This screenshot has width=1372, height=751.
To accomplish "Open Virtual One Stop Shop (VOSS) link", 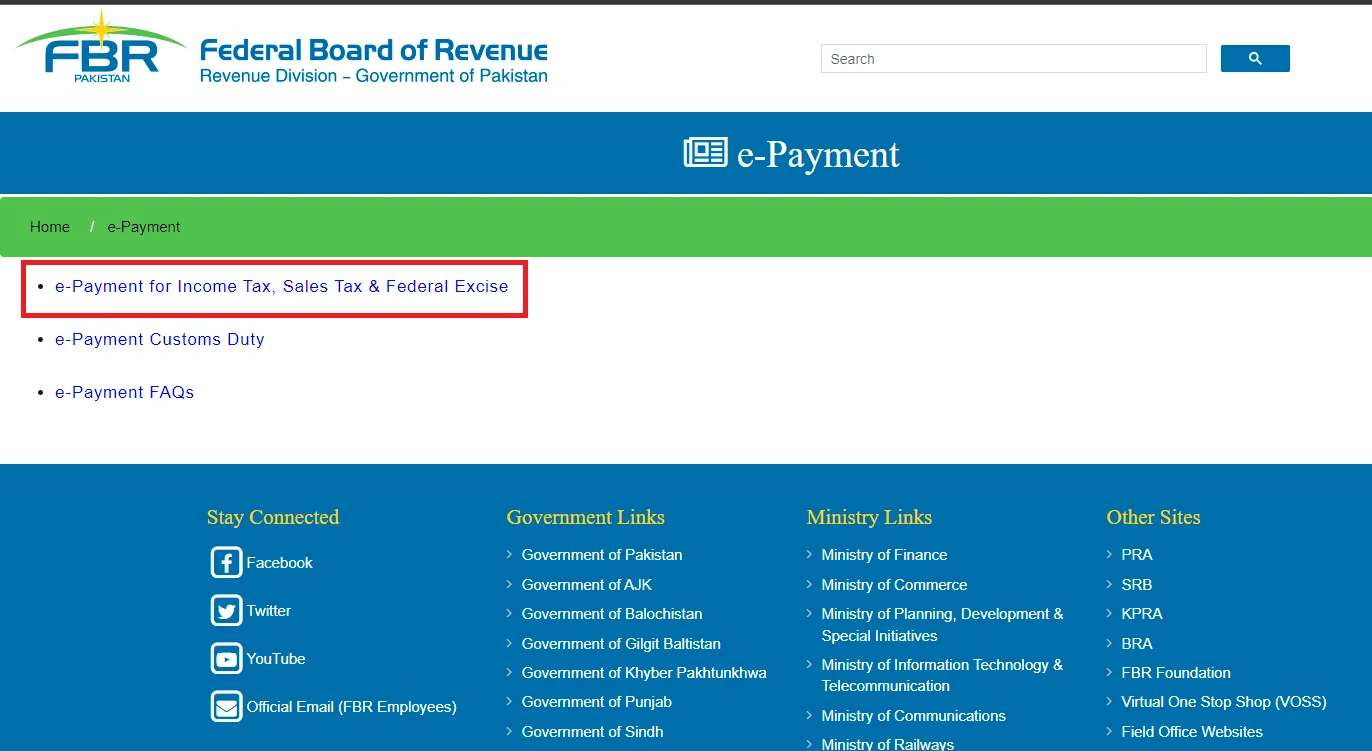I will pyautogui.click(x=1224, y=702).
